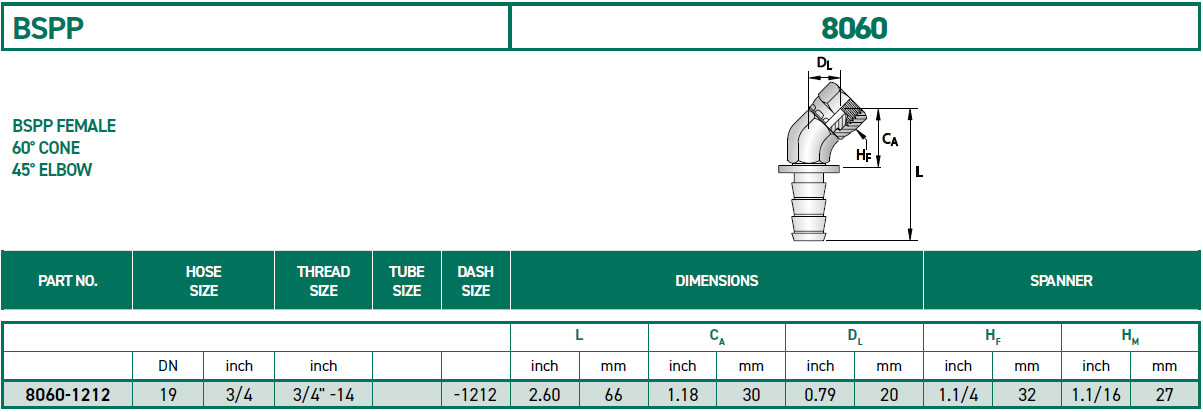Viewport: 1203px width, 412px height.
Task: Click the CA mm value 30
Action: (751, 395)
